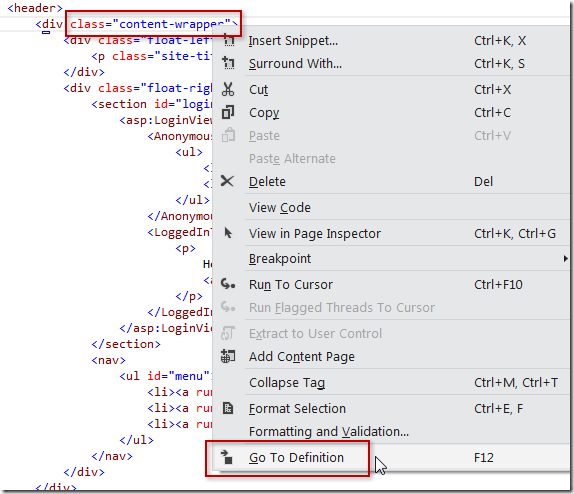Click the opening header tag in code
This screenshot has width=574, height=494.
(x=35, y=8)
